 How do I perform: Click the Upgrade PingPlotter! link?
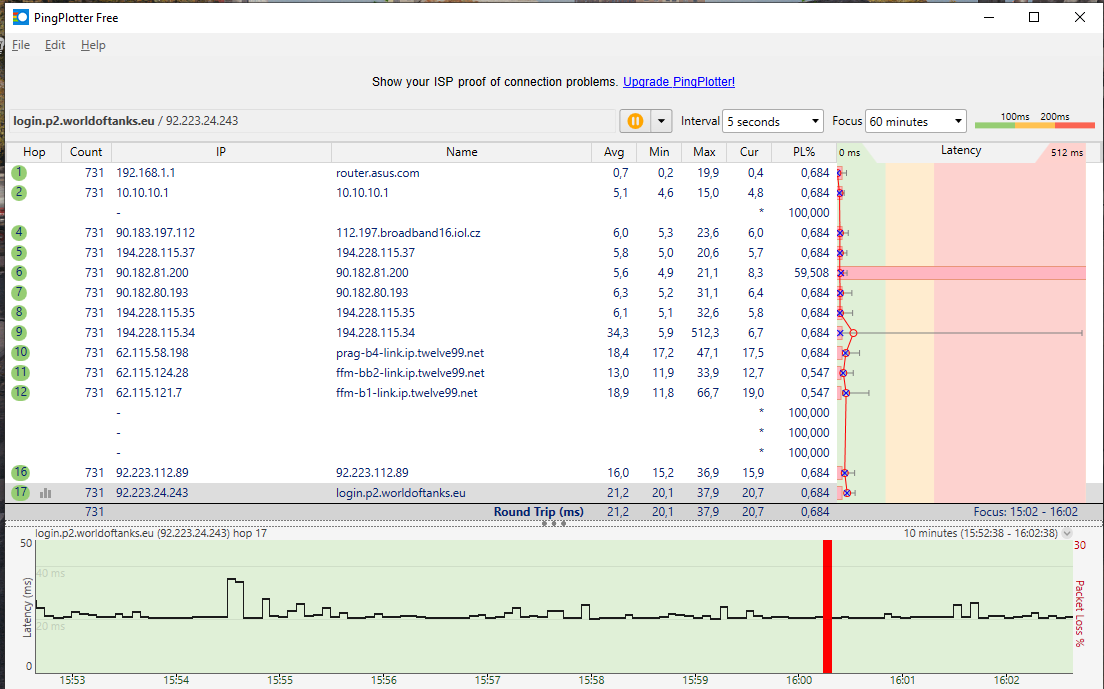pyautogui.click(x=678, y=82)
